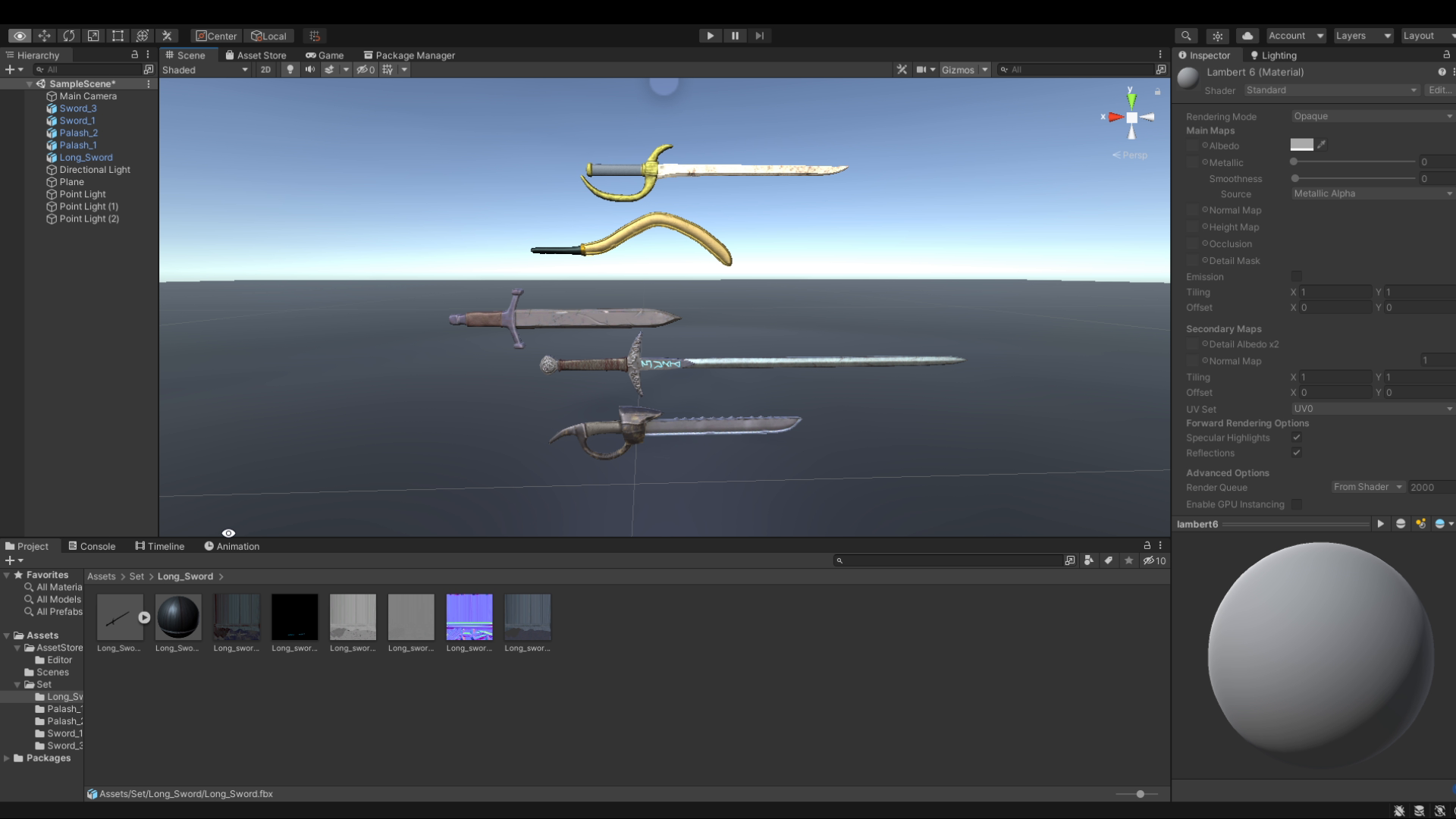Switch to the Lighting tab
This screenshot has width=1456, height=819.
click(x=1273, y=55)
